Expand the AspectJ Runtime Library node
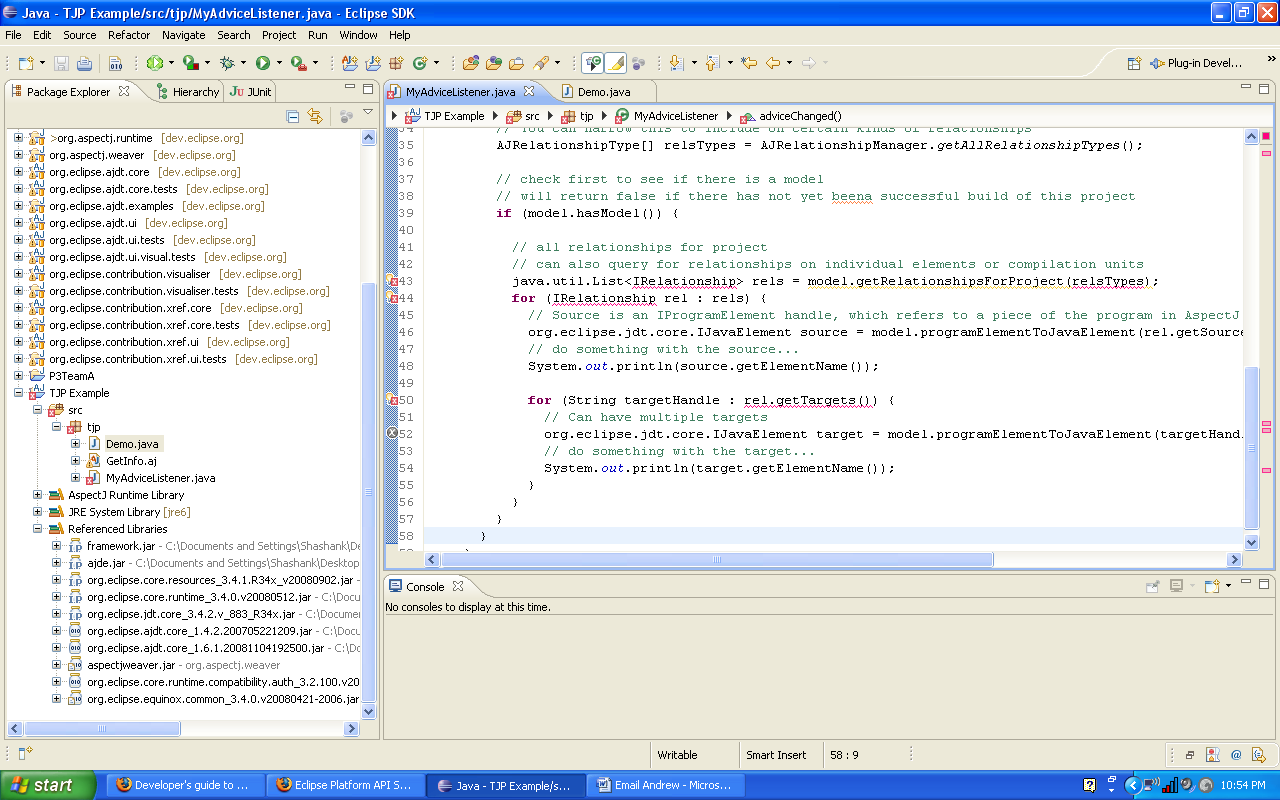The height and width of the screenshot is (800, 1280). click(38, 495)
